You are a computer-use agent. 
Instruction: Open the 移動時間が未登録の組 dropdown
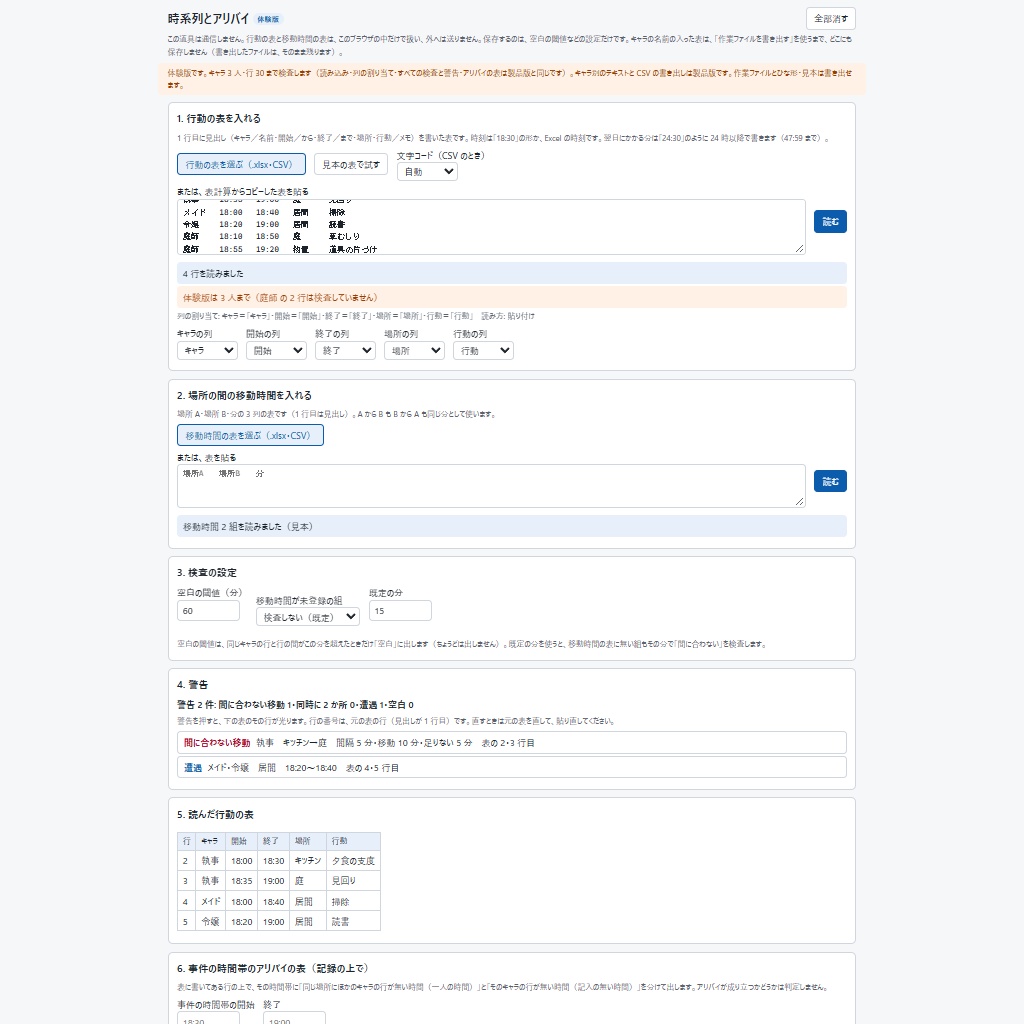[x=308, y=617]
